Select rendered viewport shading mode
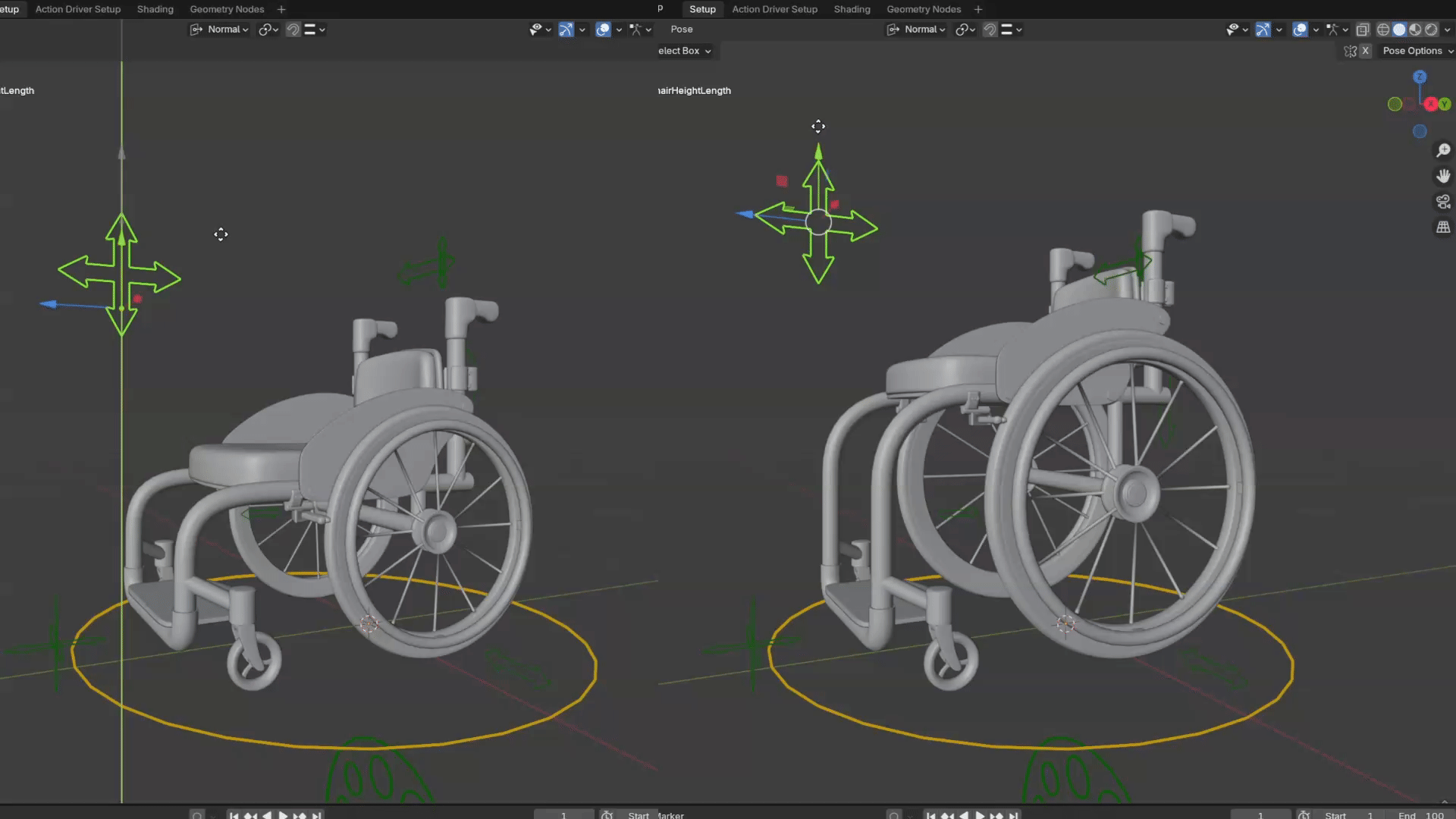1456x819 pixels. pos(1431,30)
